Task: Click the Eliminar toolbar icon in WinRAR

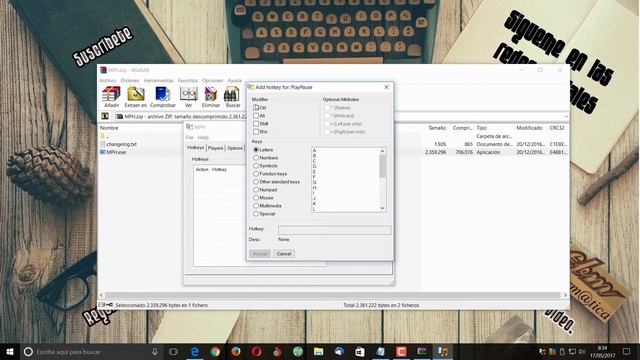Action: 211,97
